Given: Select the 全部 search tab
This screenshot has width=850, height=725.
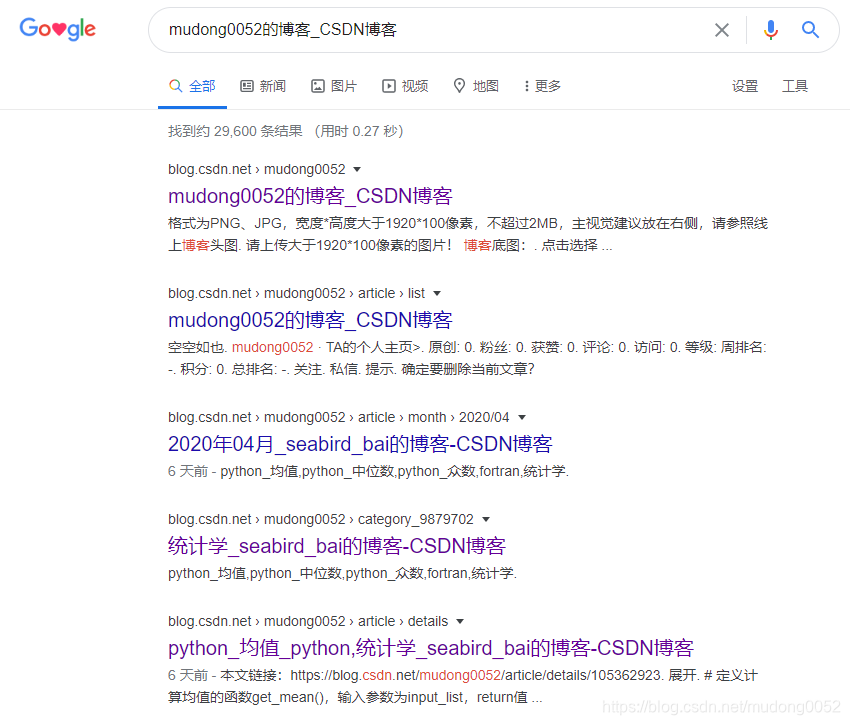Looking at the screenshot, I should [x=192, y=86].
